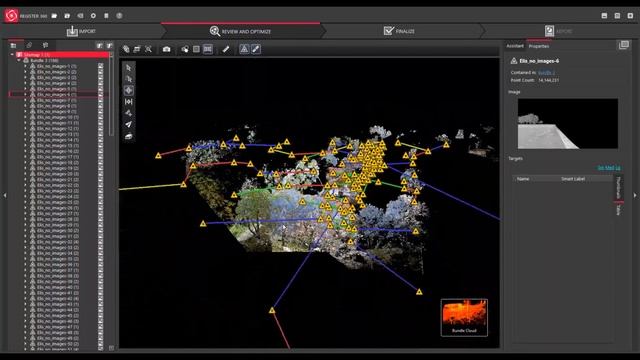Collapse the right panel with edge arrow
The image size is (640, 360).
(635, 196)
